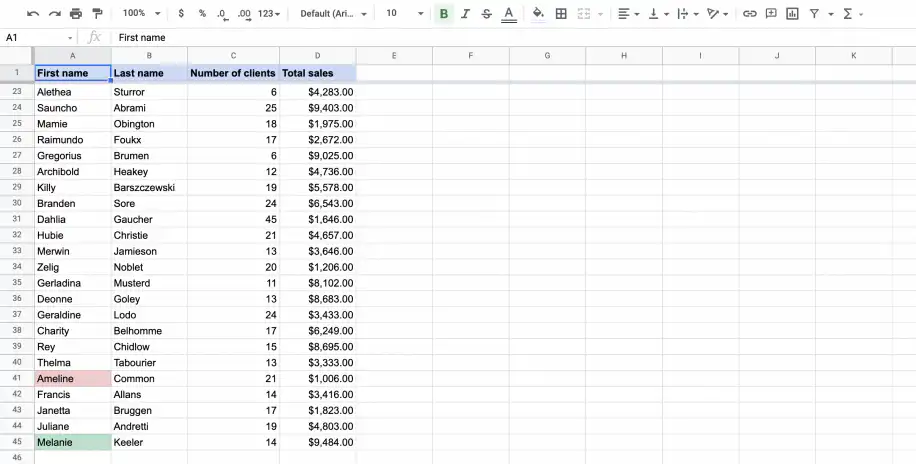Click the select-all corner box
The image size is (916, 464).
pyautogui.click(x=17, y=56)
